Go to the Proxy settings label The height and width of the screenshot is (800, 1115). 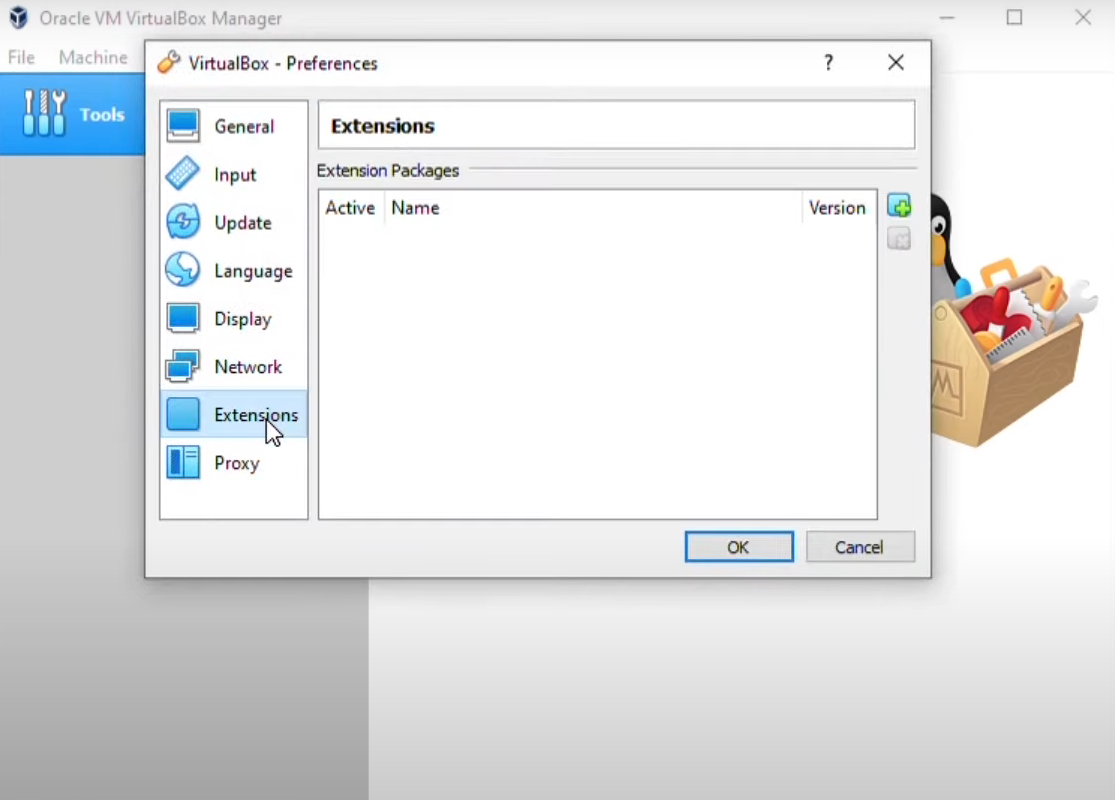tap(237, 463)
